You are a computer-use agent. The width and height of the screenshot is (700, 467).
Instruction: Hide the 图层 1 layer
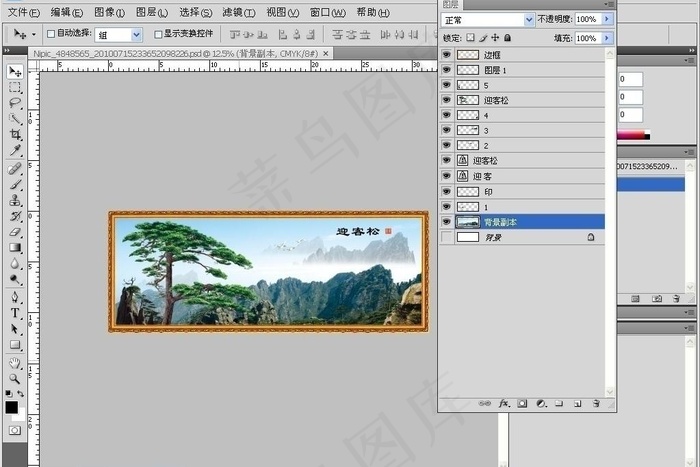click(x=446, y=70)
